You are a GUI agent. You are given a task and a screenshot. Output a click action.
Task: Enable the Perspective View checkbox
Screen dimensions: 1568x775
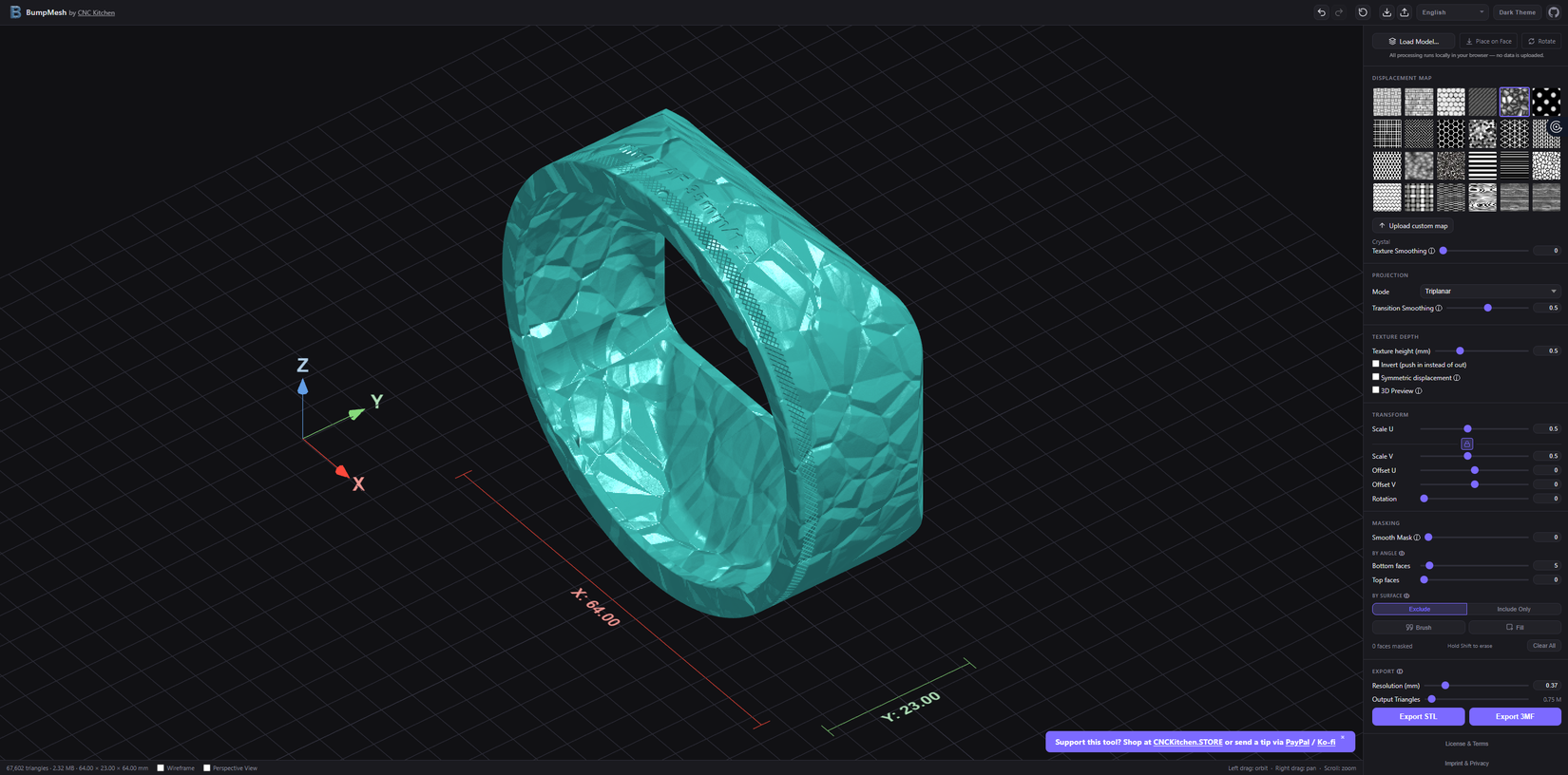pos(207,767)
